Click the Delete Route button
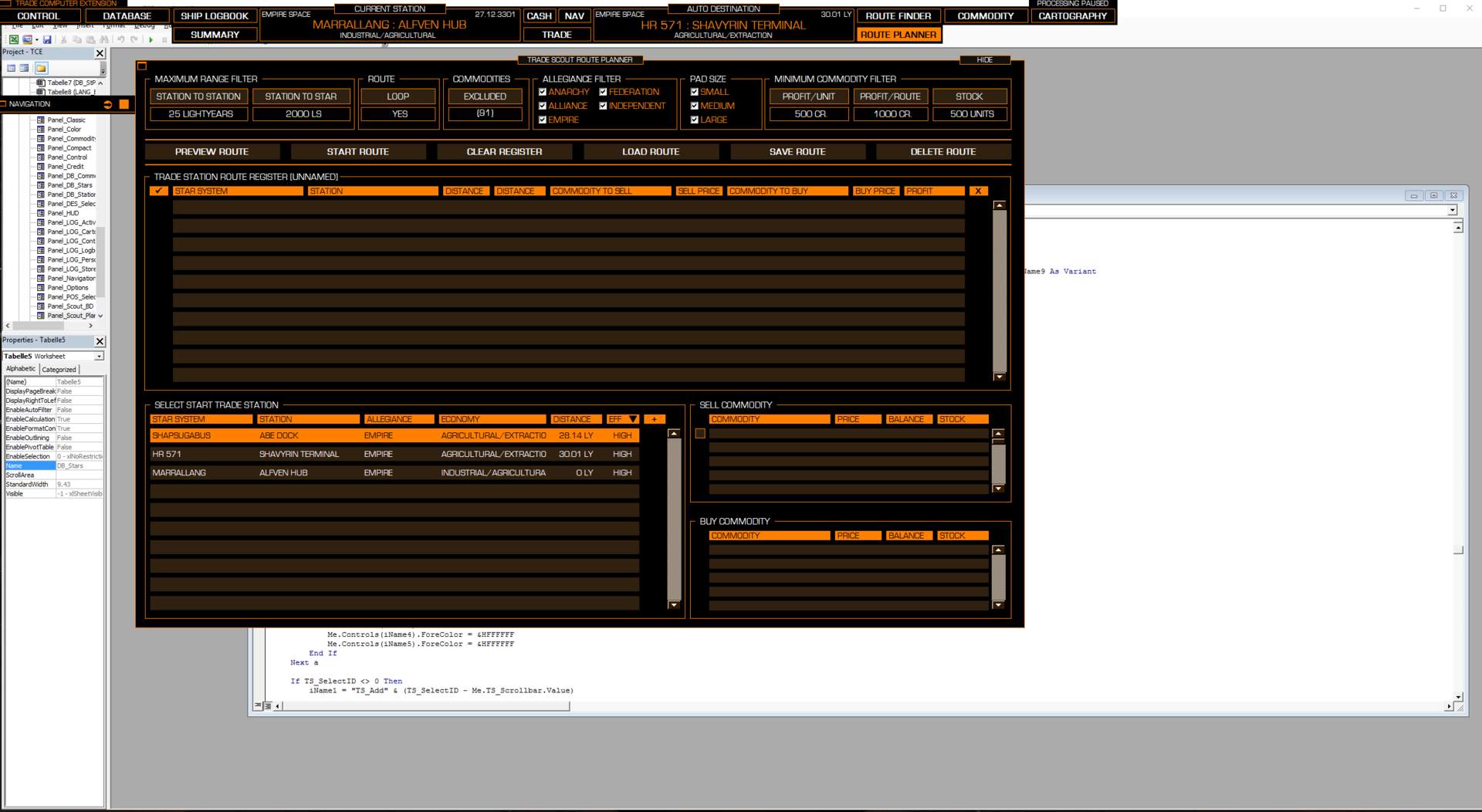The width and height of the screenshot is (1482, 812). (943, 151)
